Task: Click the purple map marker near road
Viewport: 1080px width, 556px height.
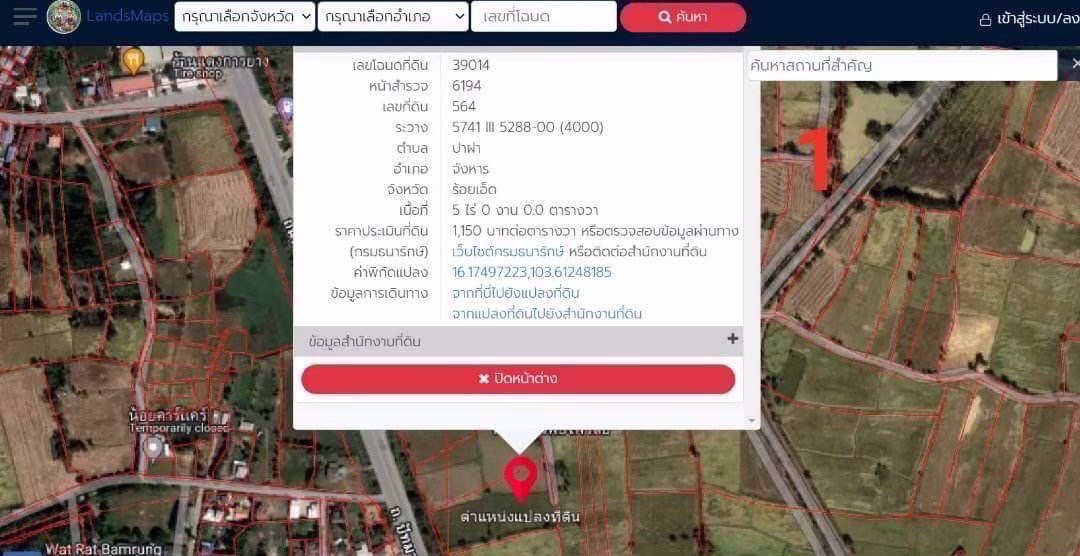Action: [x=287, y=106]
